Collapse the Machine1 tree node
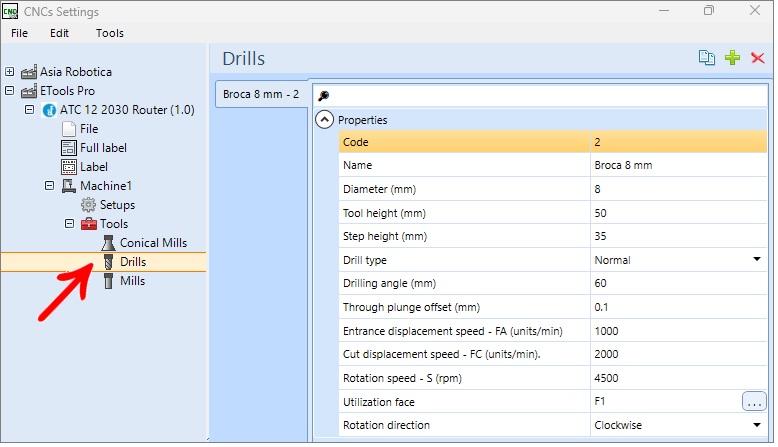This screenshot has width=778, height=447. click(x=49, y=186)
